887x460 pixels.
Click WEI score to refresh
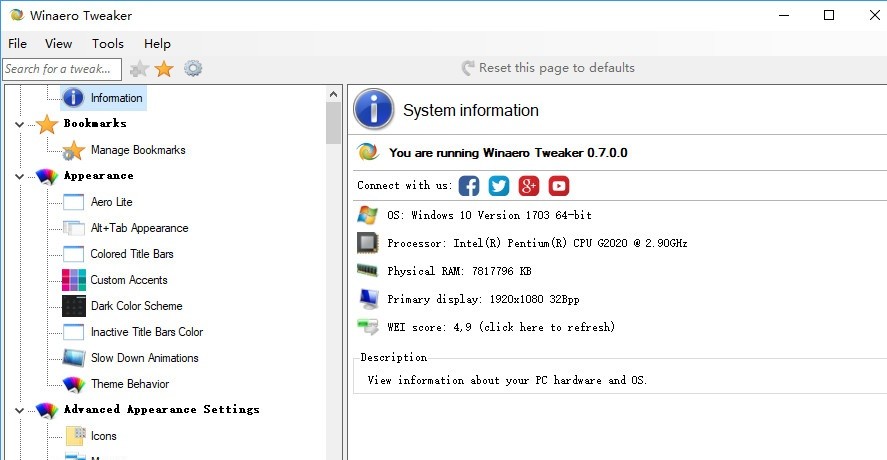pyautogui.click(x=501, y=327)
